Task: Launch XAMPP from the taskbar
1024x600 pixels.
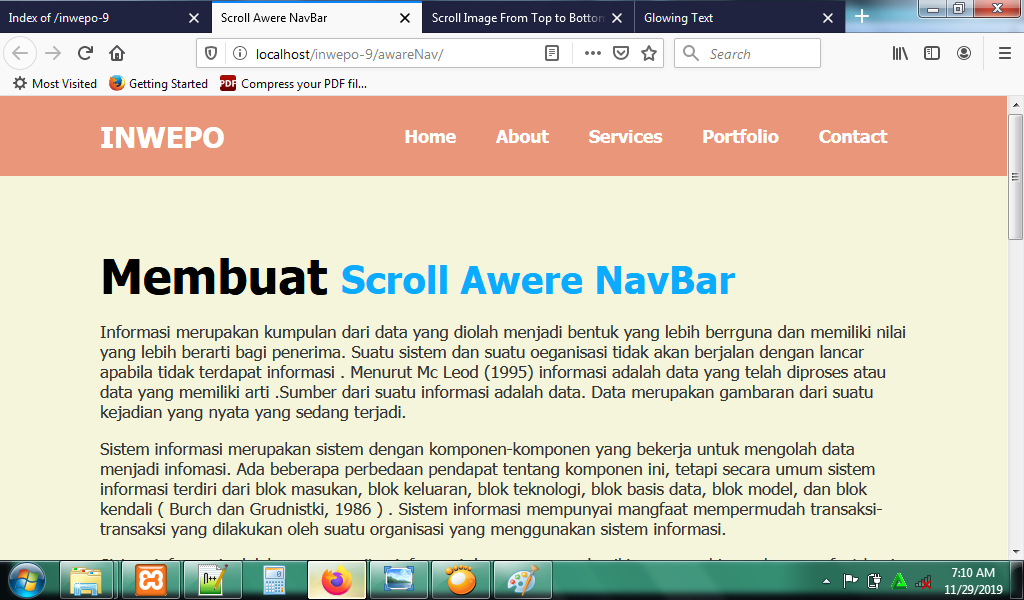Action: pyautogui.click(x=151, y=580)
